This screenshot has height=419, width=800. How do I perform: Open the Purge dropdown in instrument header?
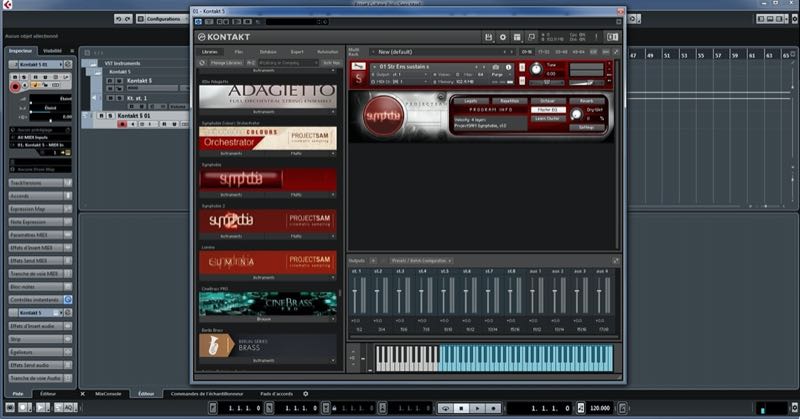497,75
